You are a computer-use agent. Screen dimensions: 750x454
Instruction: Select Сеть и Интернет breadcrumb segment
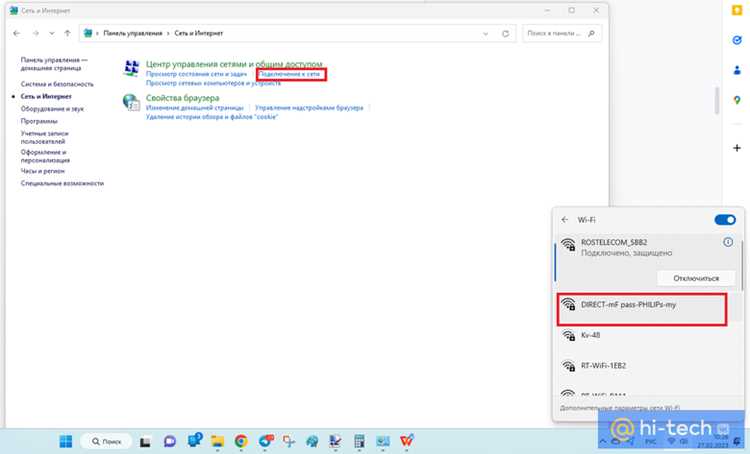199,33
